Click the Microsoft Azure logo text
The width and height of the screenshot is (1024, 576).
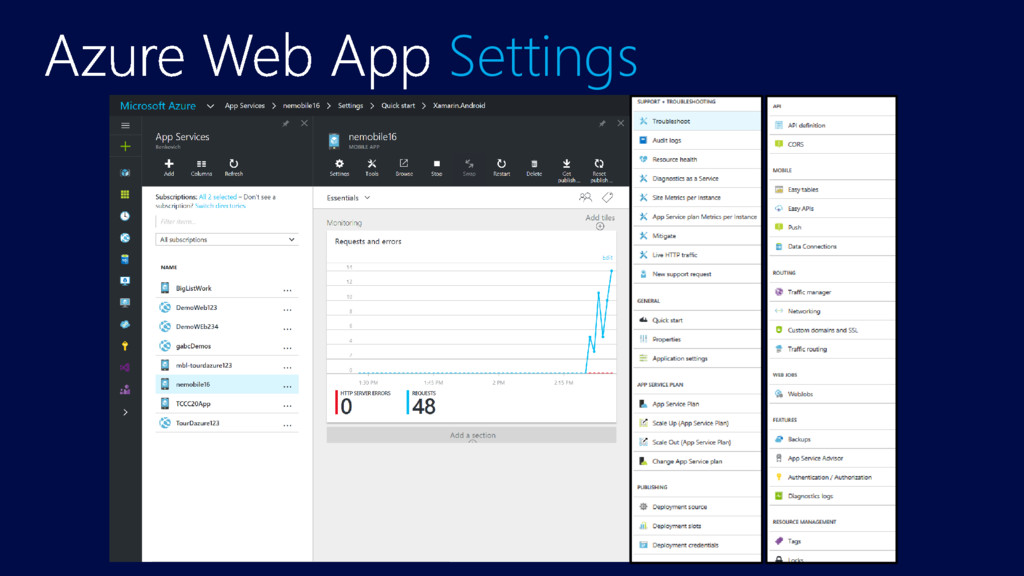[x=158, y=106]
